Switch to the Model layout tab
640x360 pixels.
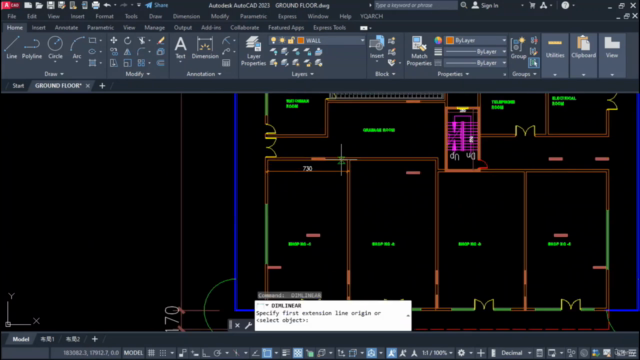20,339
